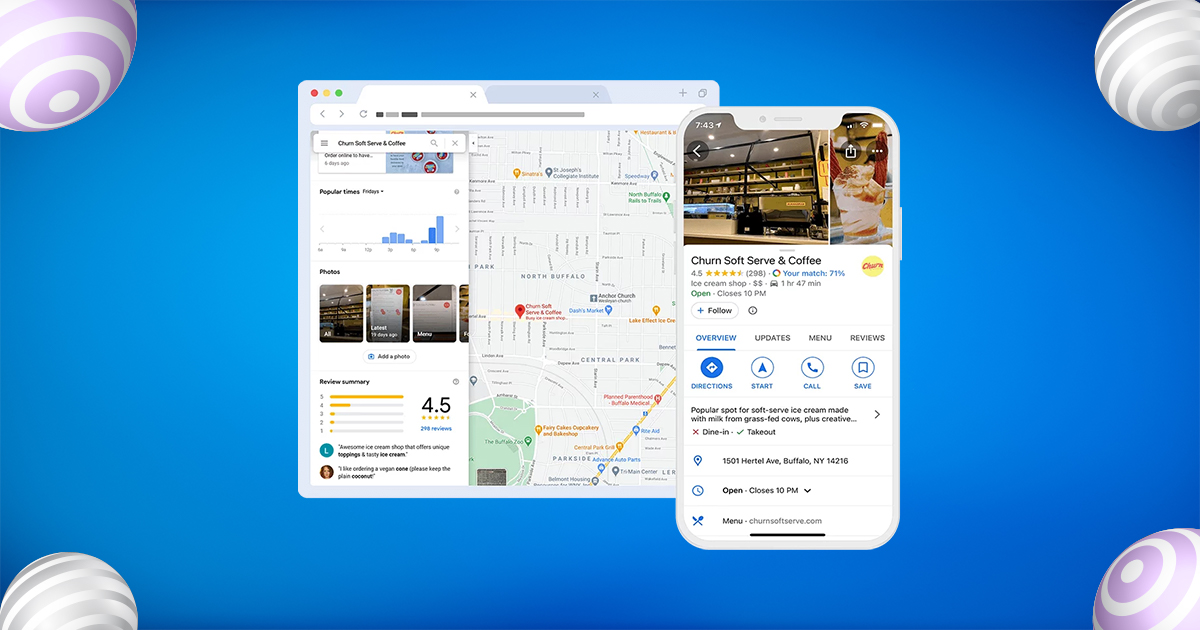This screenshot has width=1200, height=630.
Task: Switch to REVIEWS tab on phone
Action: [x=867, y=338]
